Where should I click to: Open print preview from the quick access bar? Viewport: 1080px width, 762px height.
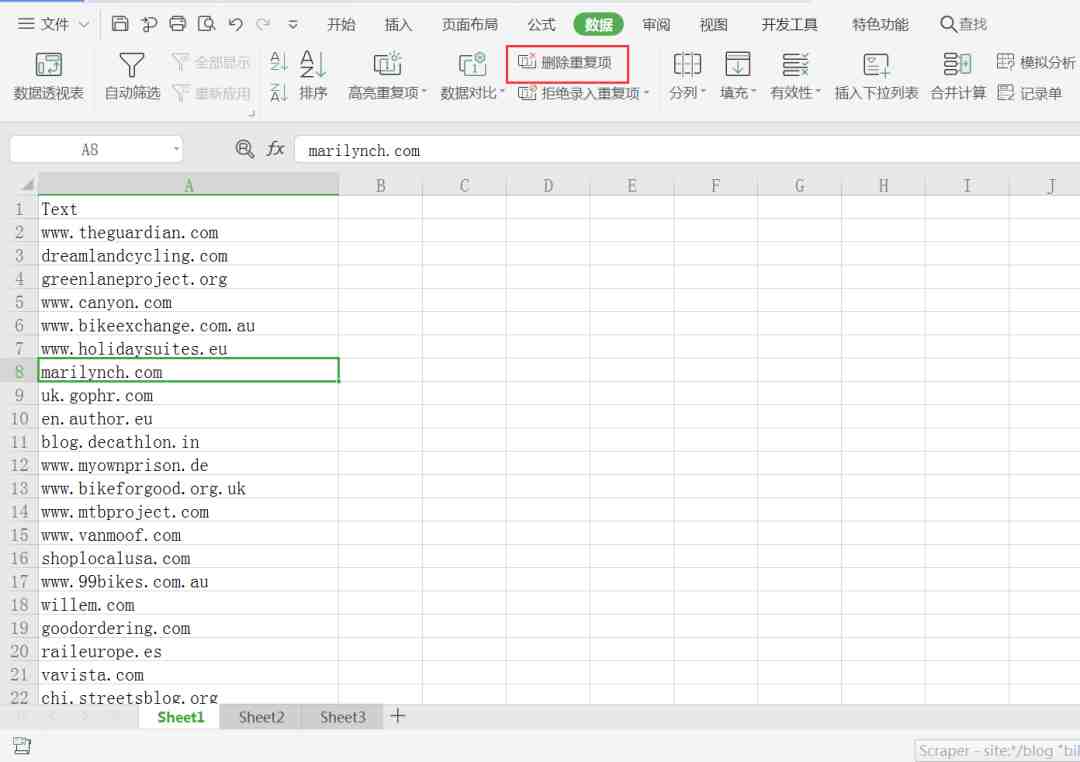pyautogui.click(x=206, y=24)
